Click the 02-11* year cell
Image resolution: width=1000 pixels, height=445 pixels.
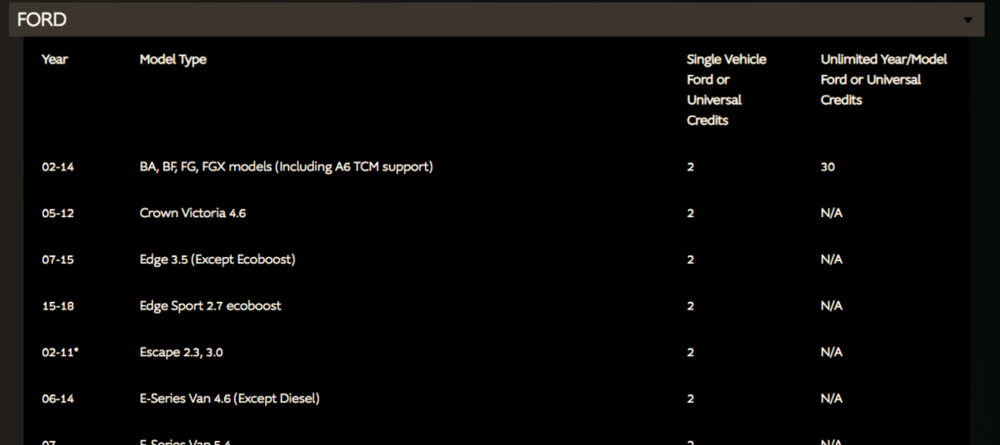(60, 352)
